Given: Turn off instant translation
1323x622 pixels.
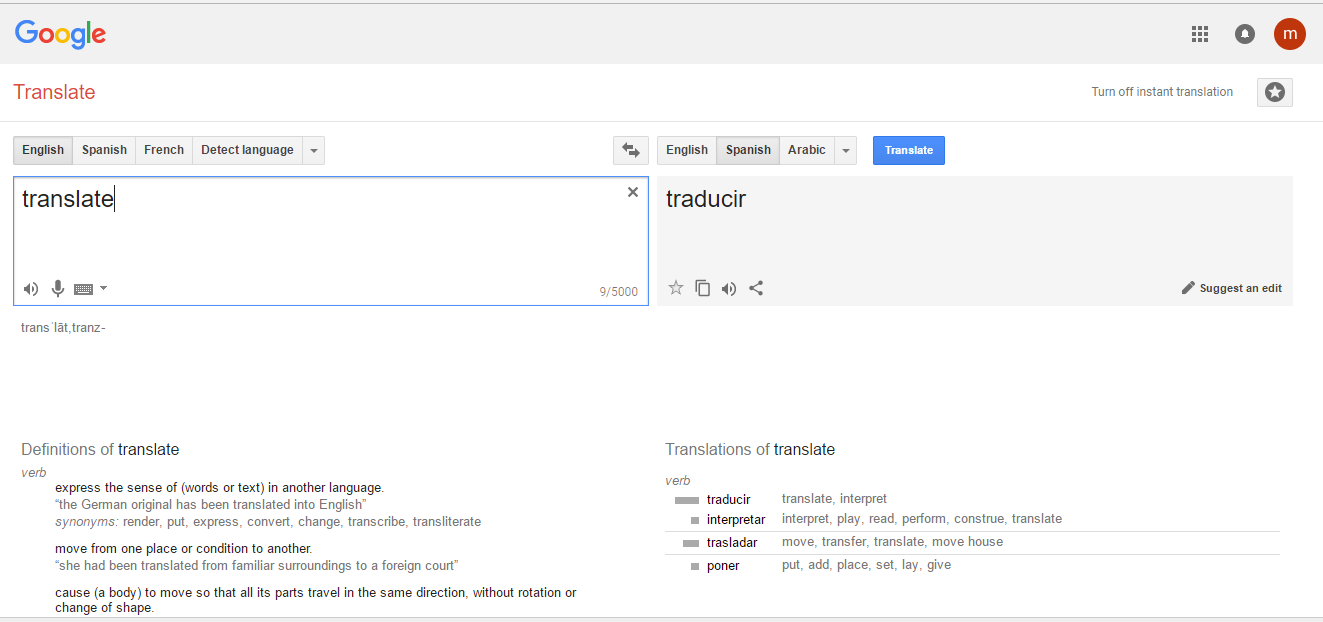Looking at the screenshot, I should click(1162, 92).
